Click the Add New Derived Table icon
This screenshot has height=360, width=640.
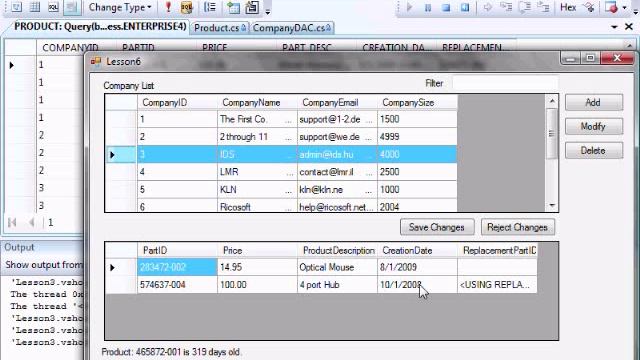pos(252,7)
